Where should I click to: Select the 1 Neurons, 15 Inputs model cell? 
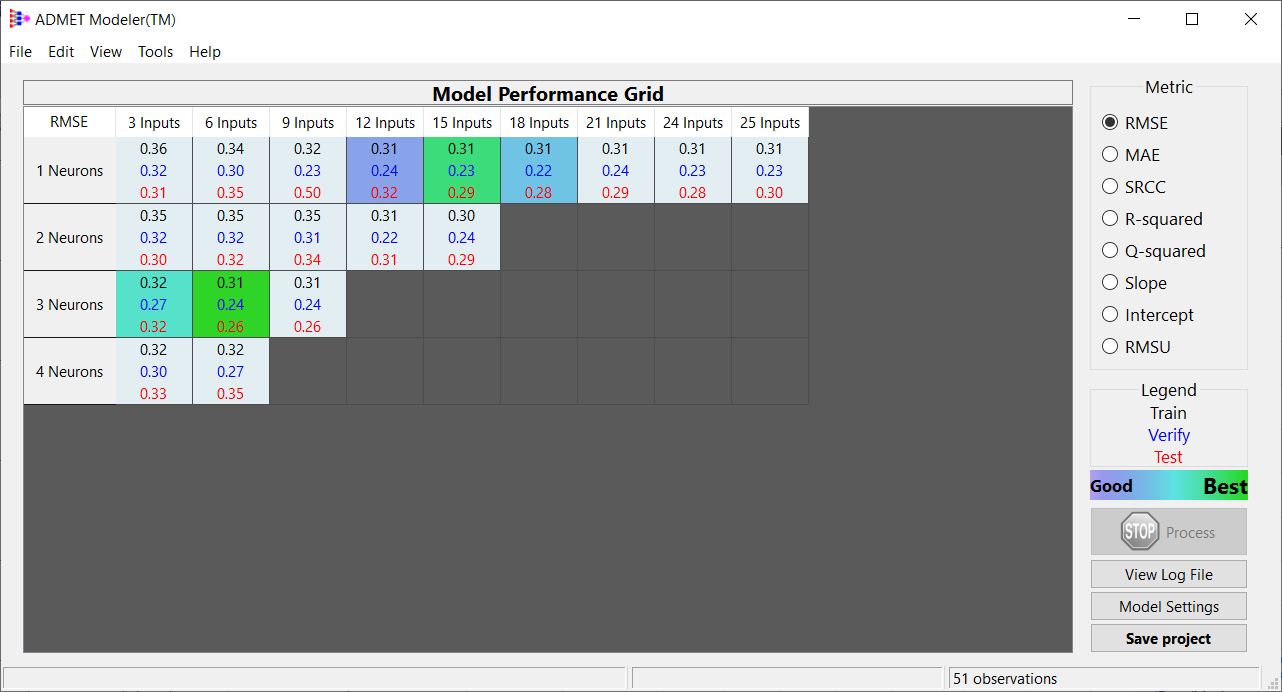pos(461,171)
